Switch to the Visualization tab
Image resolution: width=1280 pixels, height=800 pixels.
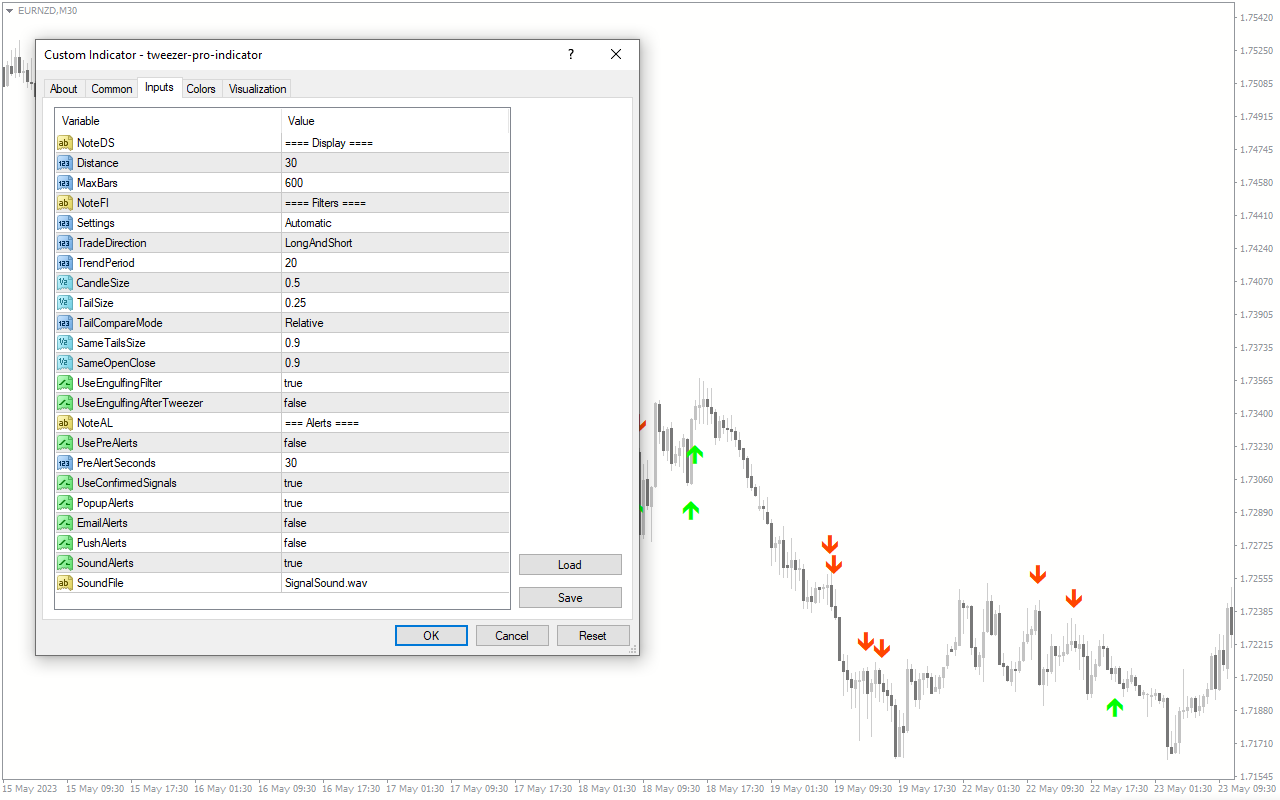[257, 89]
